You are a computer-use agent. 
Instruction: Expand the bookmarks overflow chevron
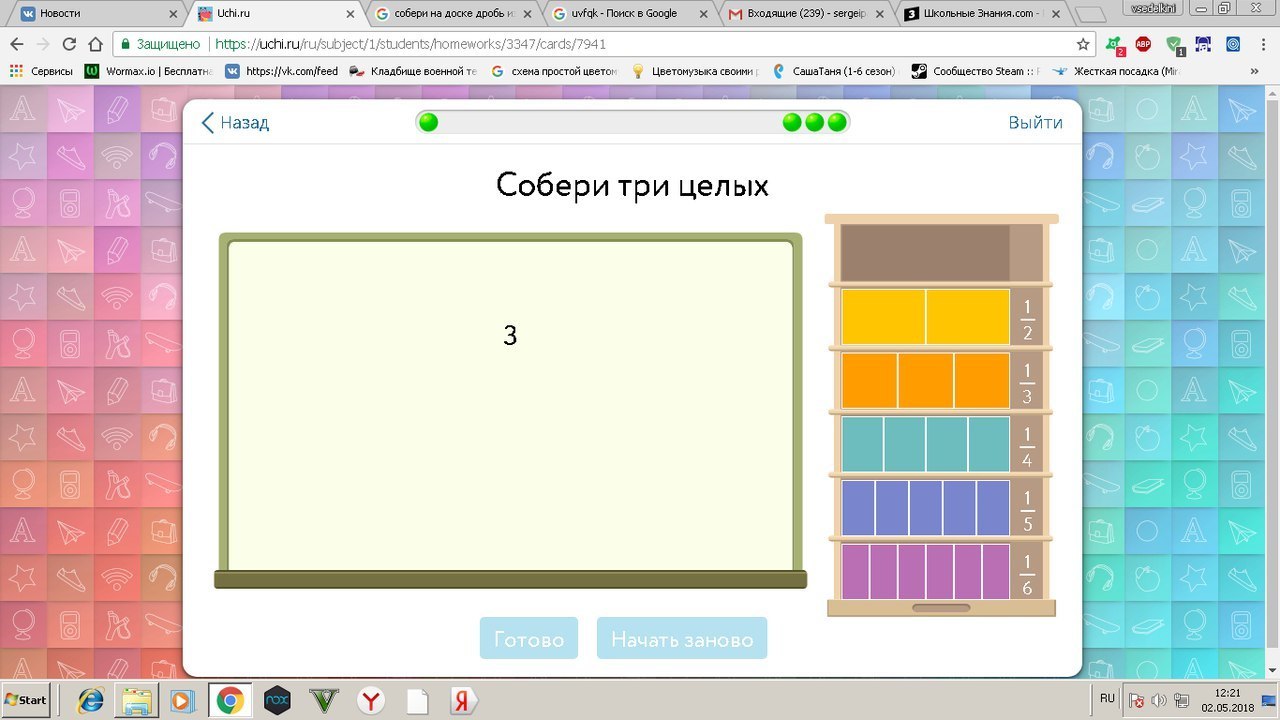(x=1254, y=71)
